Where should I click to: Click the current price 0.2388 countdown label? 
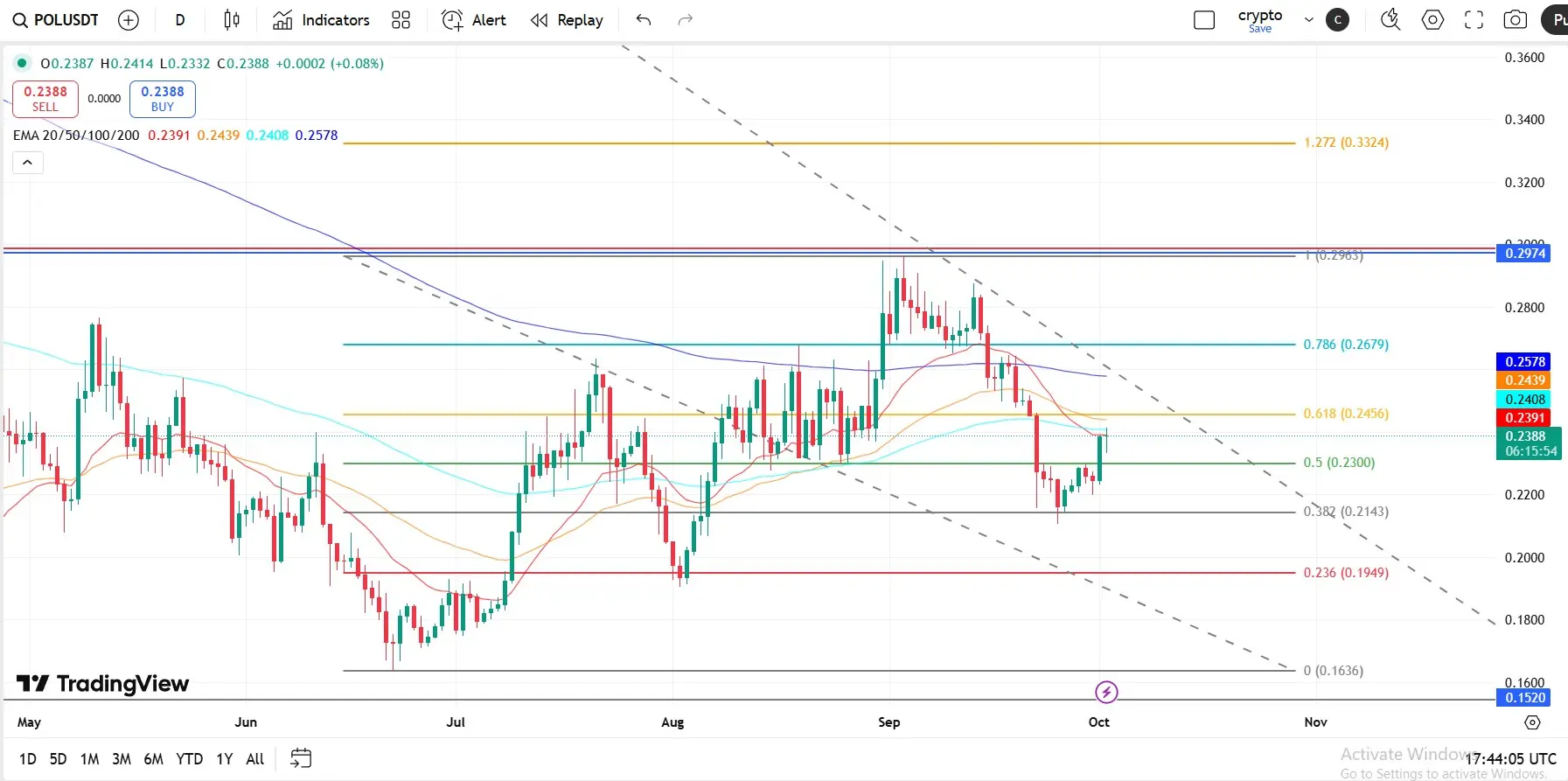point(1529,444)
